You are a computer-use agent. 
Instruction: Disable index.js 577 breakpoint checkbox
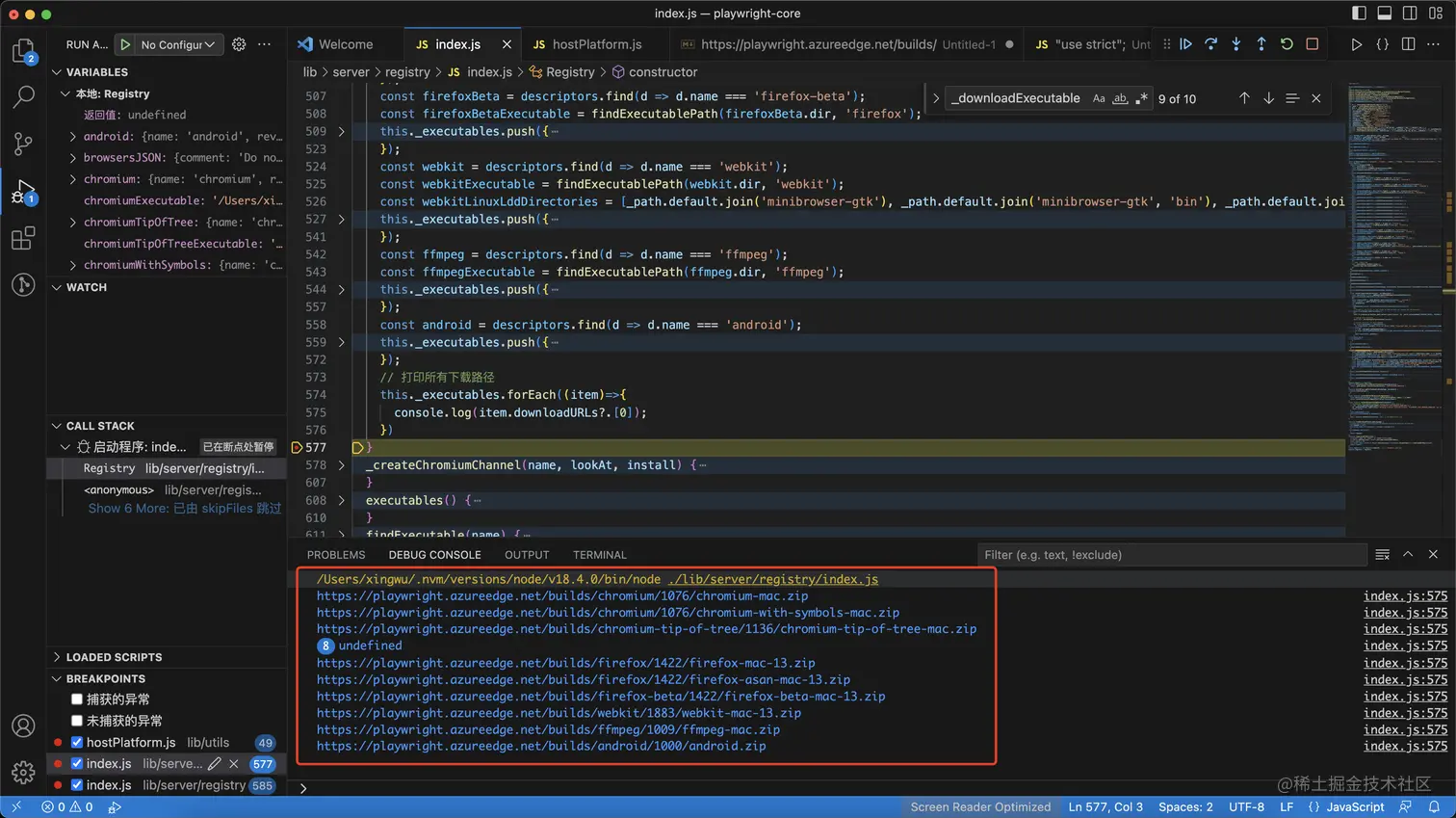77,764
